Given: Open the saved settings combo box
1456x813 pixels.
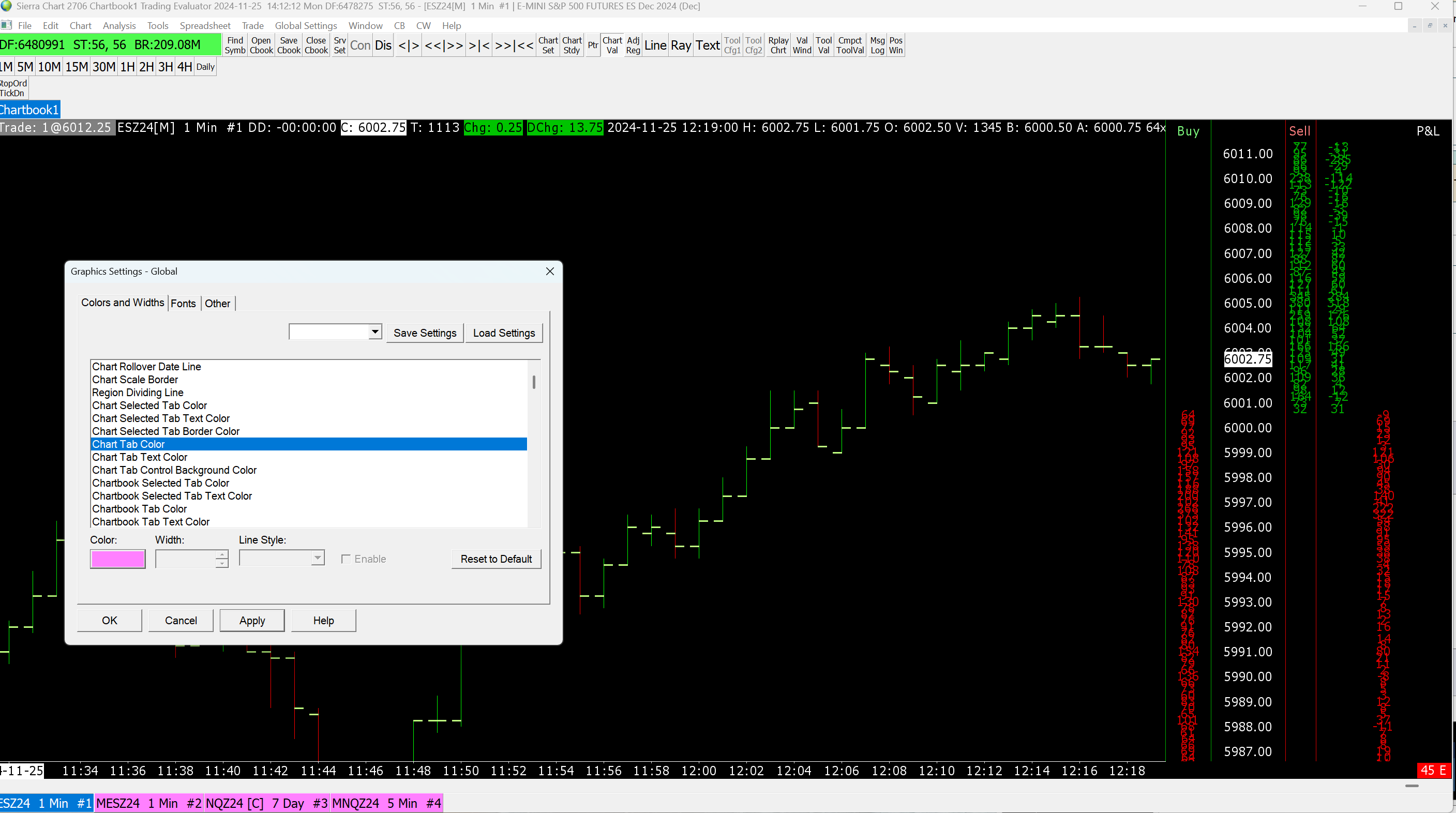Looking at the screenshot, I should [x=375, y=332].
